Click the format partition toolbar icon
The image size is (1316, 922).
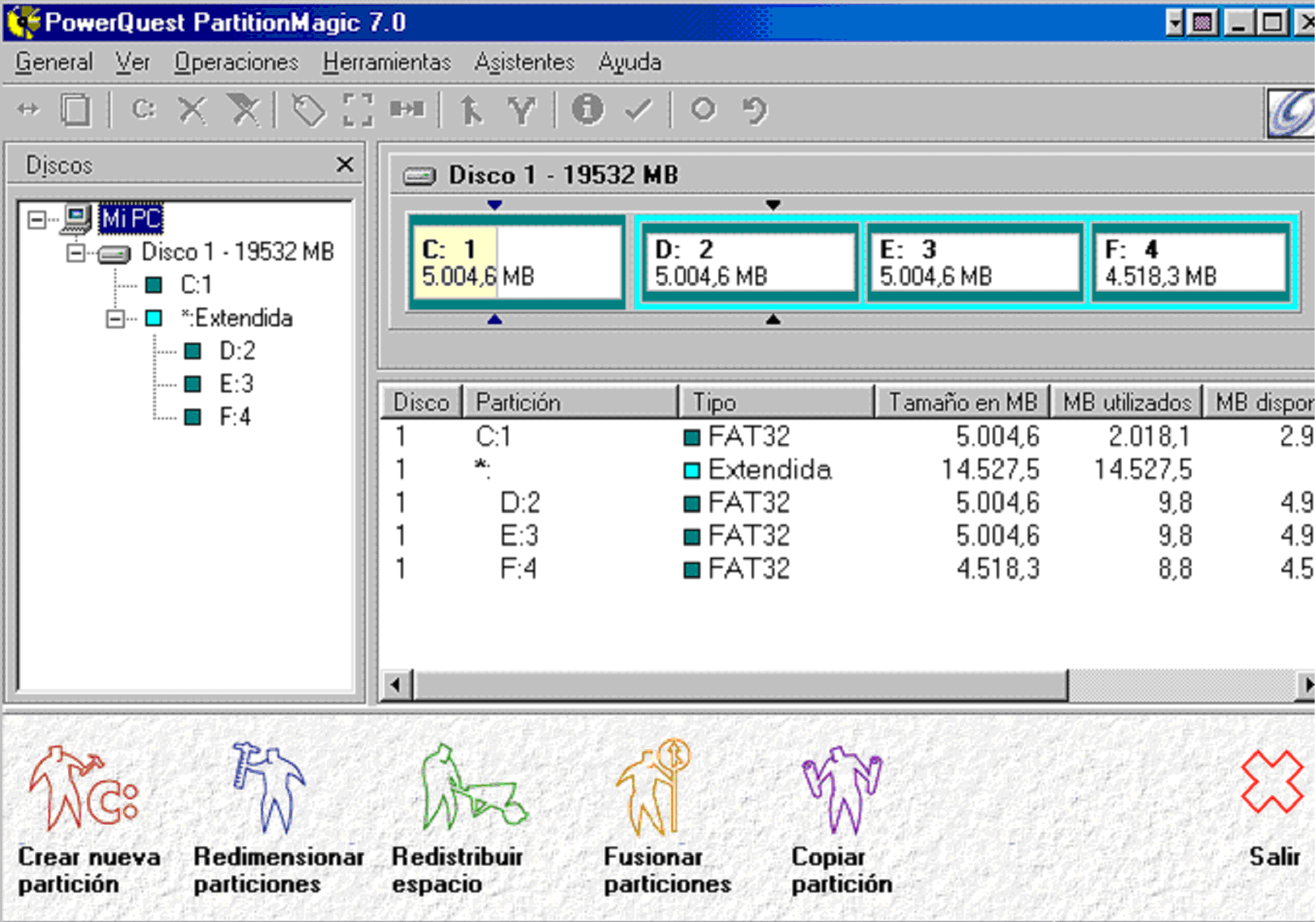point(358,109)
